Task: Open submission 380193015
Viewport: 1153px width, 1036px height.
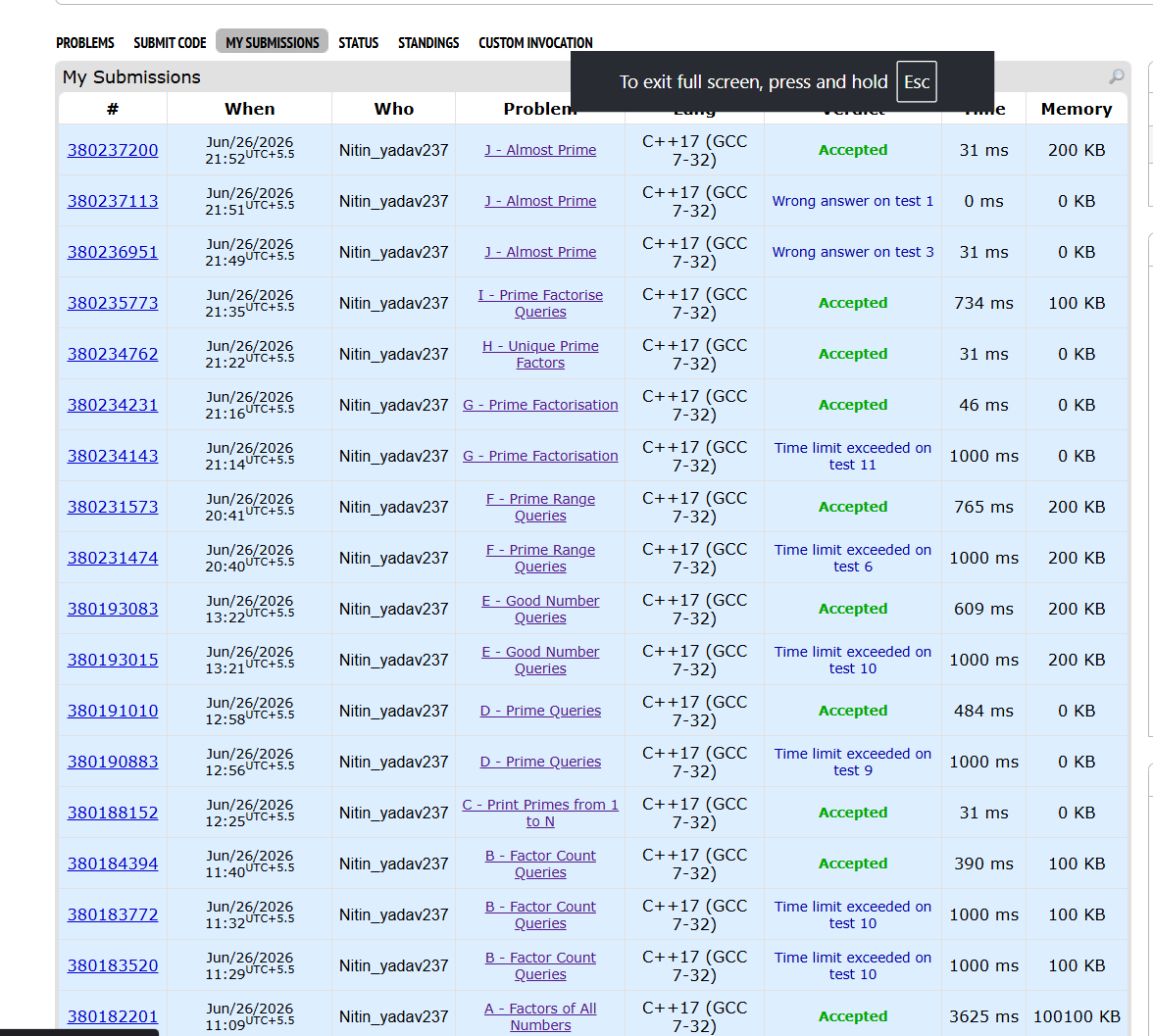Action: click(113, 660)
